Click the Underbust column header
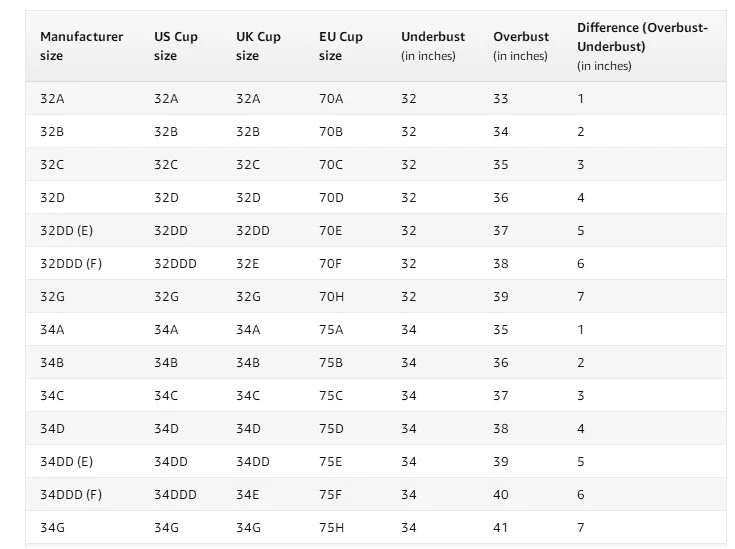Viewport: 735px width, 549px height. pyautogui.click(x=433, y=46)
